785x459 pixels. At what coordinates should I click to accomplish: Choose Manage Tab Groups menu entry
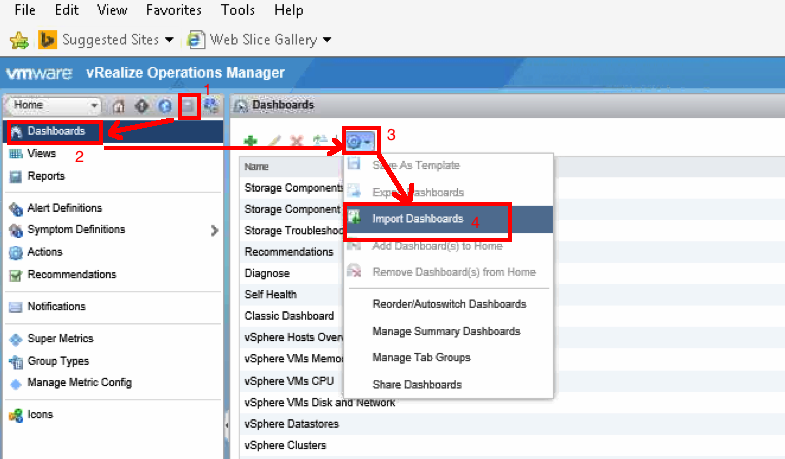pos(421,357)
